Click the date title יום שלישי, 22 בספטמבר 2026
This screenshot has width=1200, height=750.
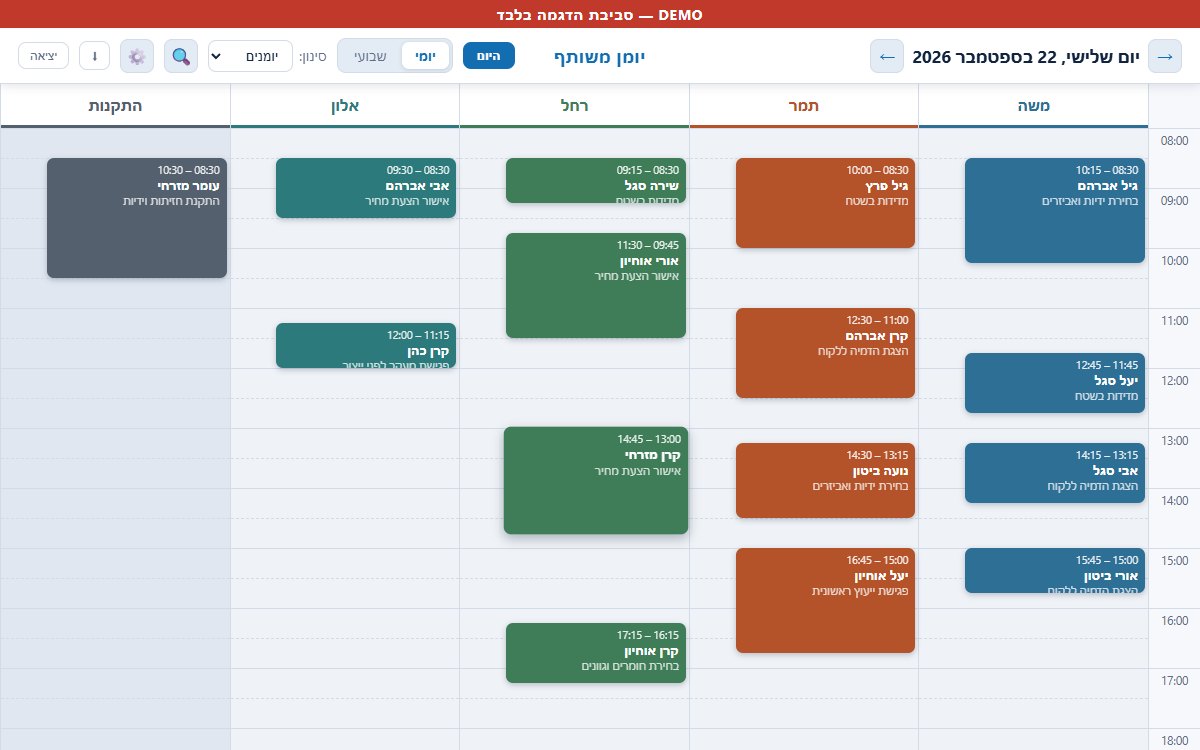tap(1026, 57)
